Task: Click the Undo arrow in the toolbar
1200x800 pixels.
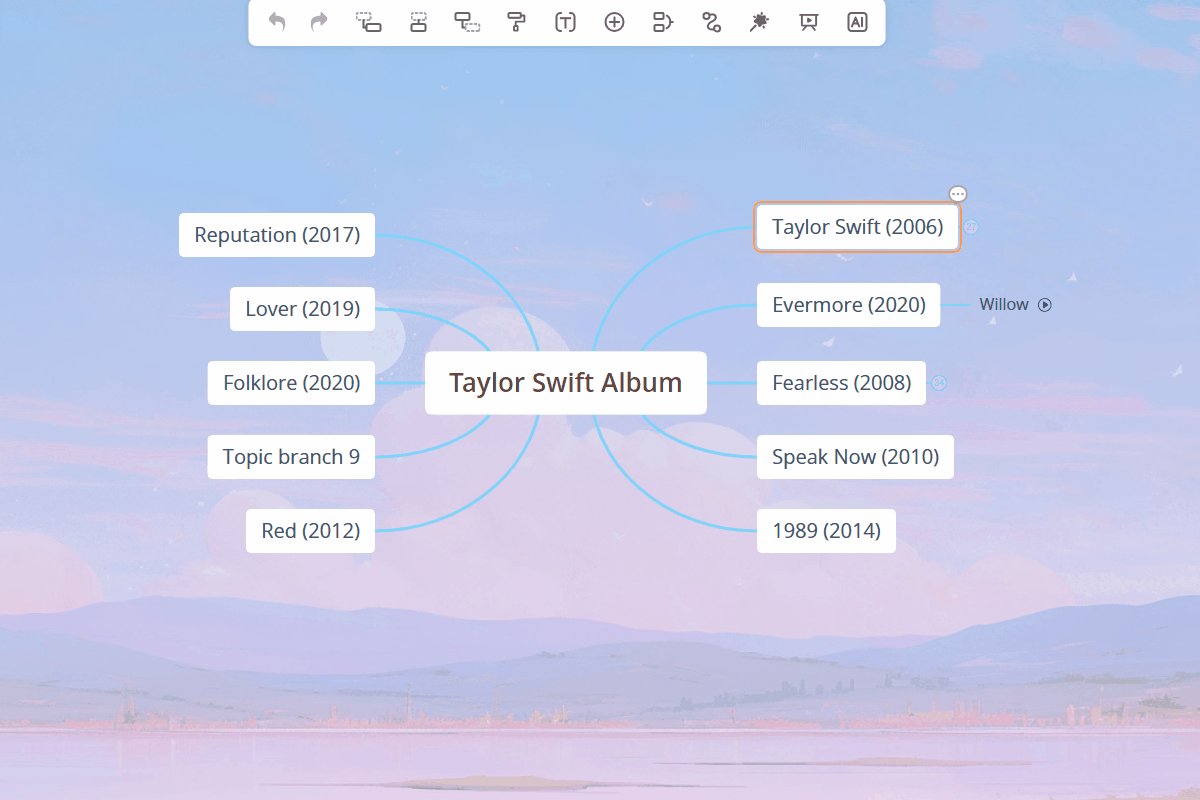Action: click(x=277, y=22)
